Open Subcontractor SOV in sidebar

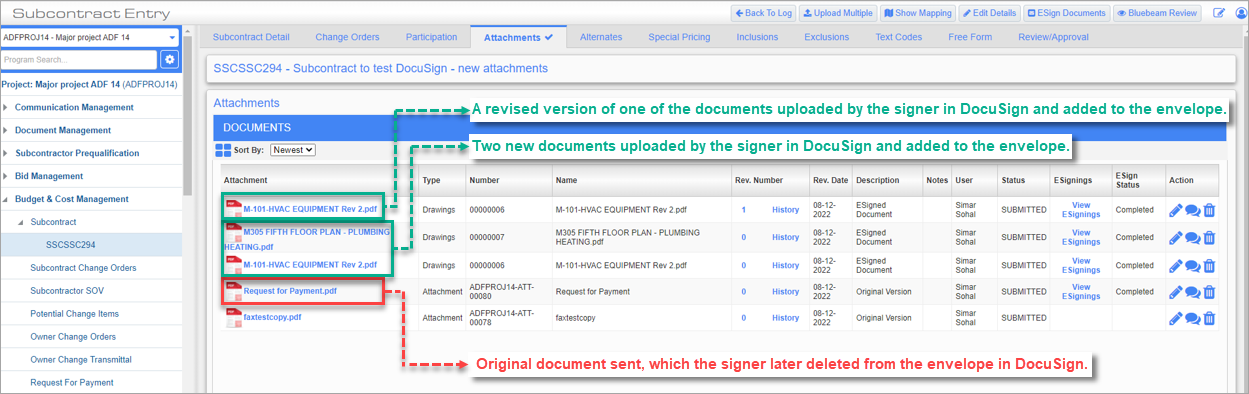pyautogui.click(x=67, y=291)
